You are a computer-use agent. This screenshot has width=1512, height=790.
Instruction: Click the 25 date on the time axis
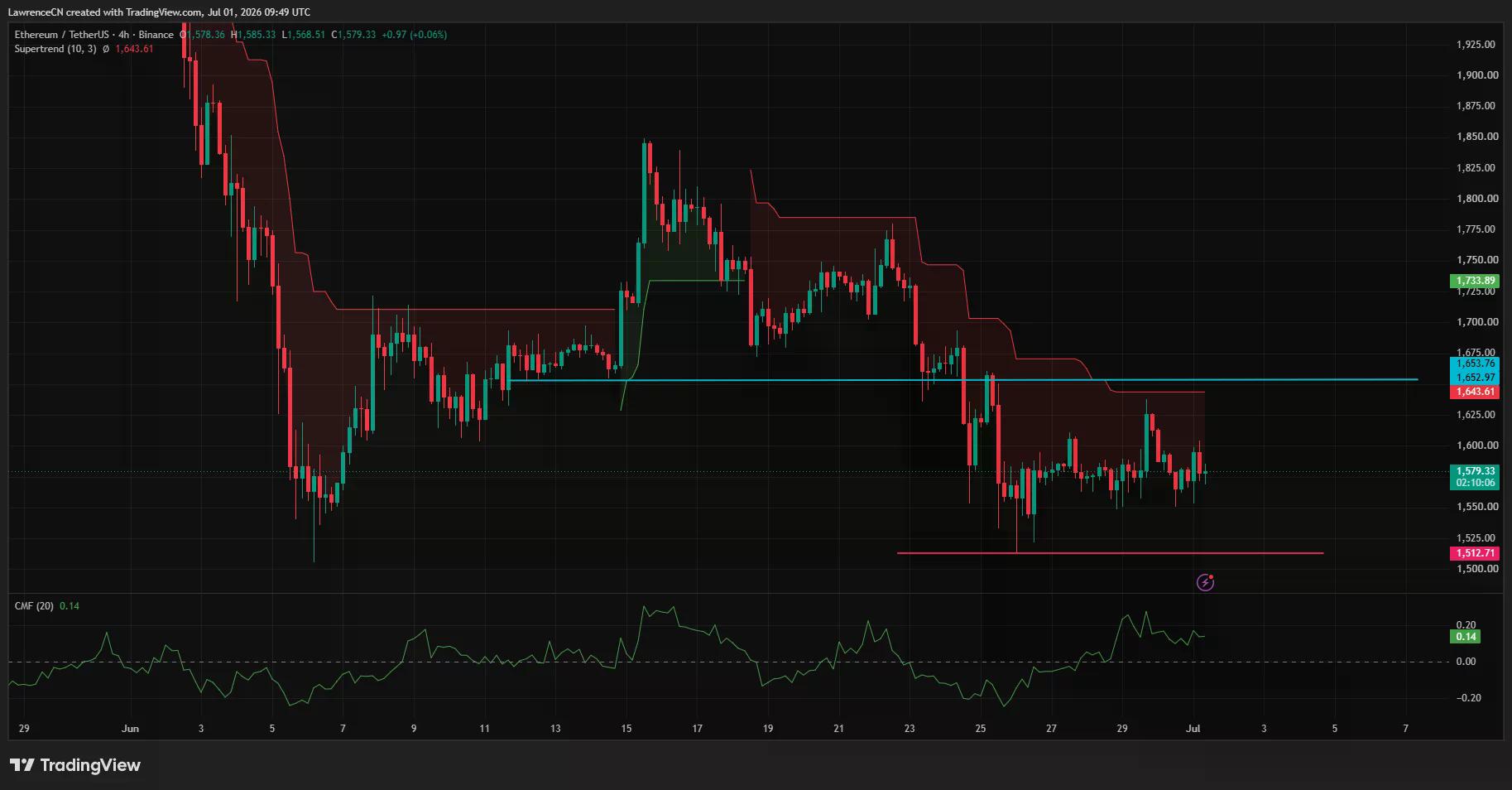tap(981, 729)
